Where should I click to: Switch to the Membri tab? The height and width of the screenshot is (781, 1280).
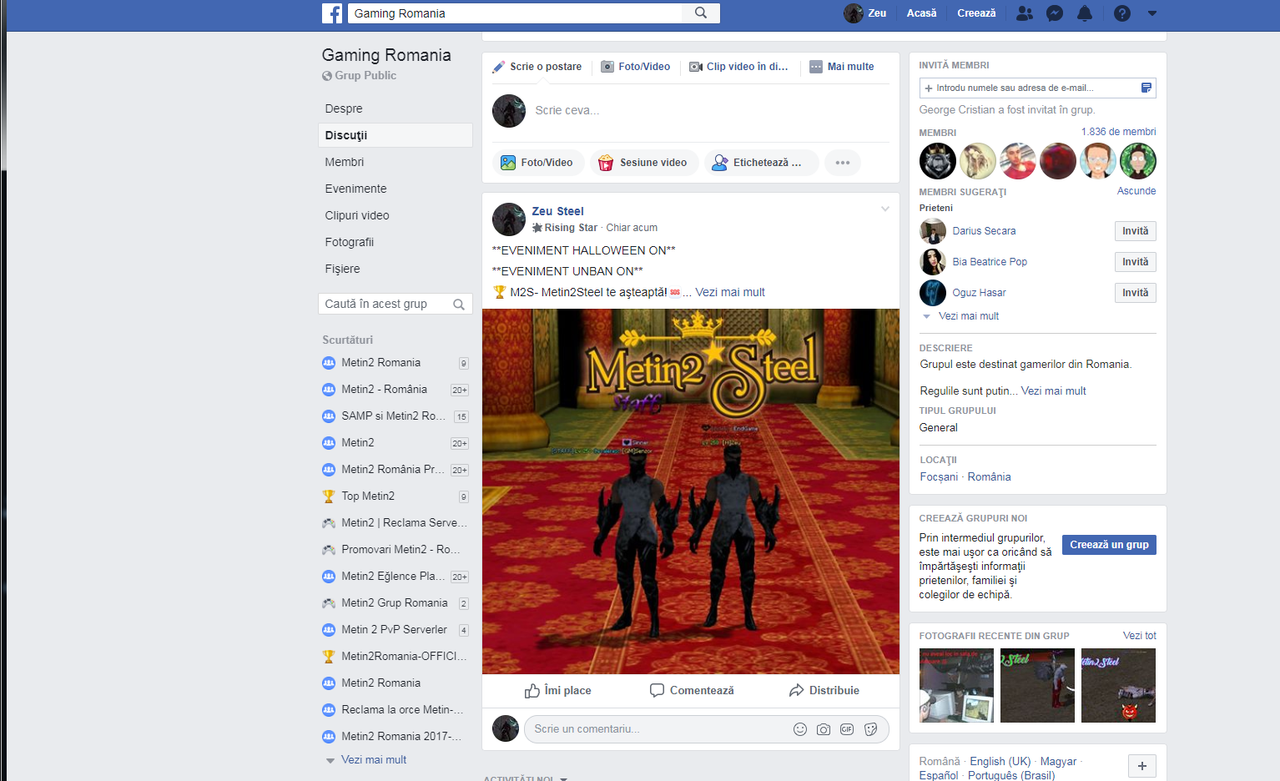(x=344, y=161)
